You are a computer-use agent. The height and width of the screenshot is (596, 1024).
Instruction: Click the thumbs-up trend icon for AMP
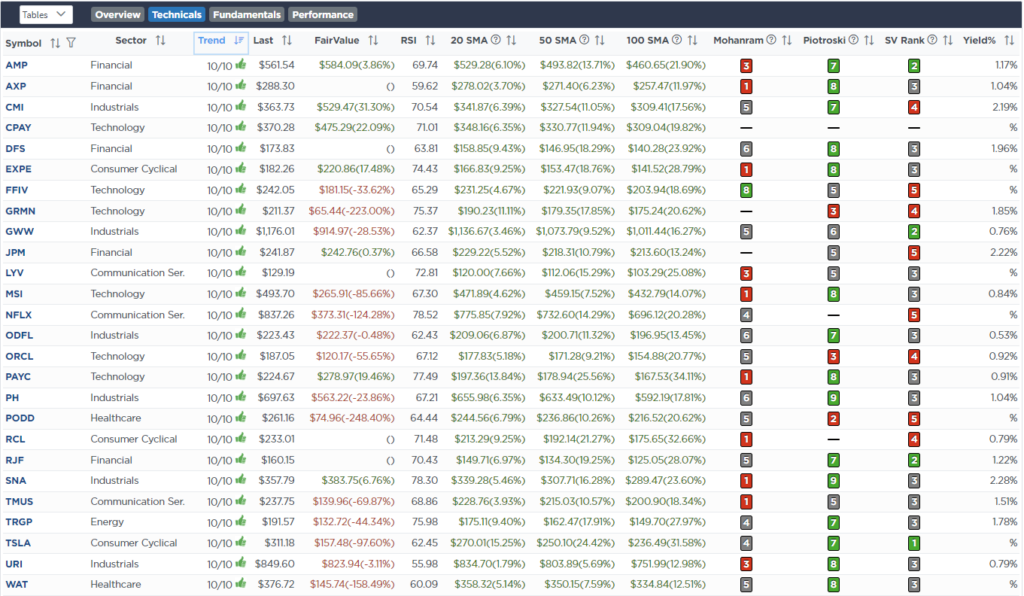point(240,65)
